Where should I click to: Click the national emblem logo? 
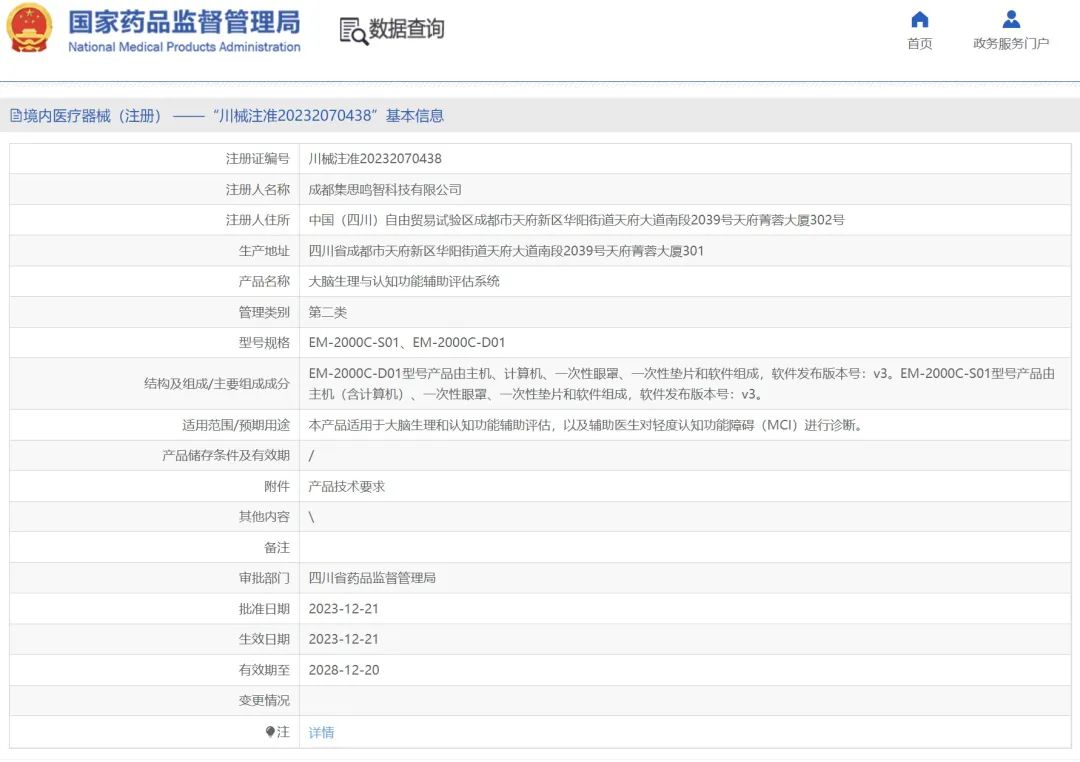(x=29, y=30)
